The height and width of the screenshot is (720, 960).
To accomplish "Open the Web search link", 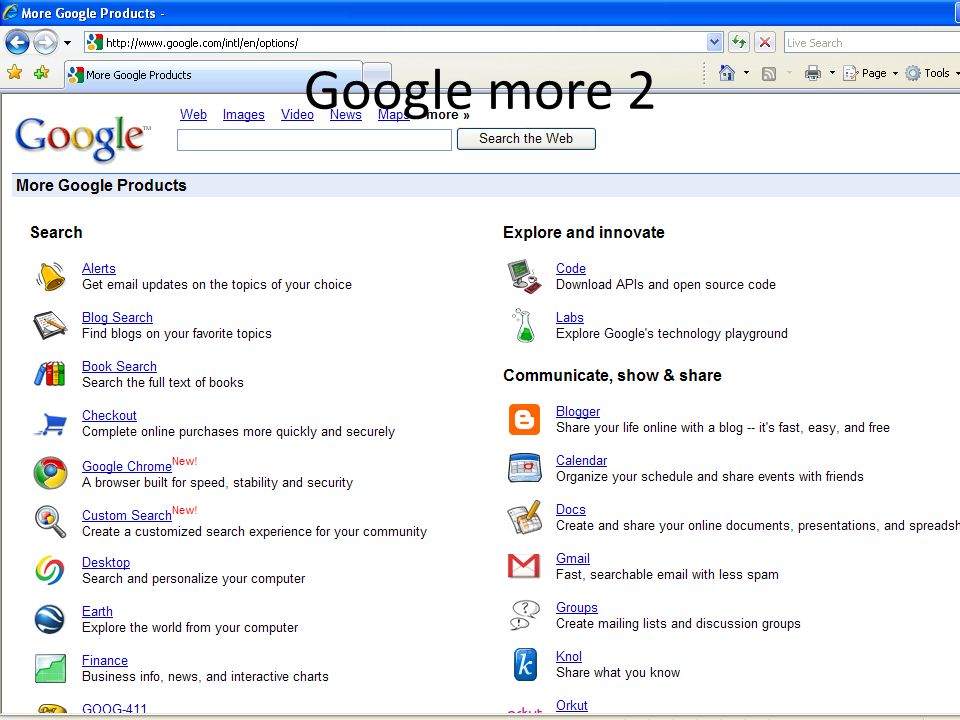I will [193, 114].
